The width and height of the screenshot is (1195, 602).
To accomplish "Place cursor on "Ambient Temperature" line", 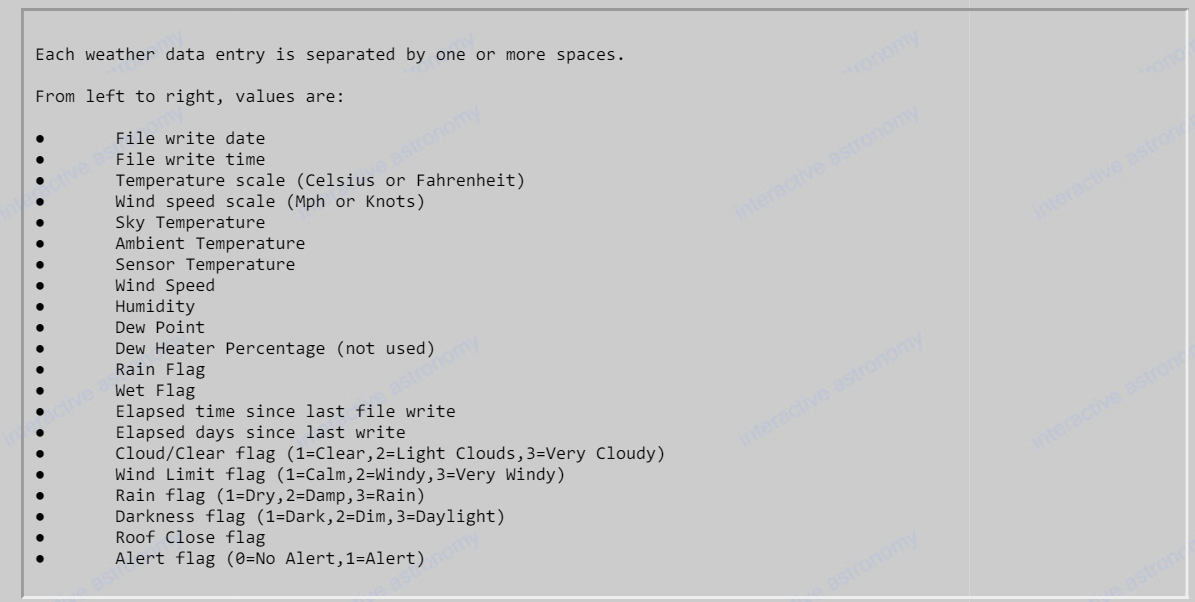I will pyautogui.click(x=210, y=243).
